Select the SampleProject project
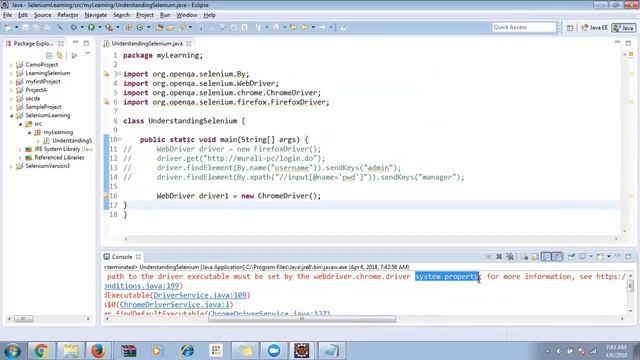Image resolution: width=640 pixels, height=360 pixels. [43, 107]
